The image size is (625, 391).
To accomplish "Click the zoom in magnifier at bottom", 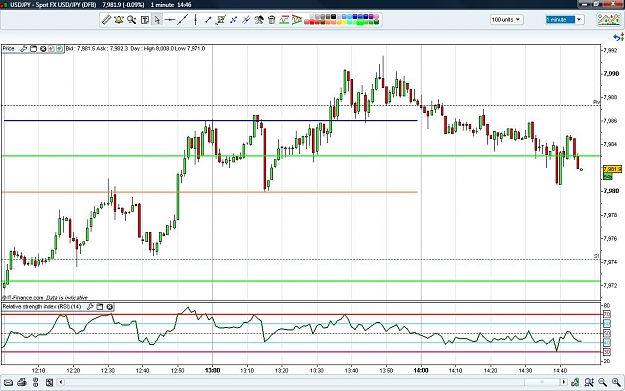I will pos(616,383).
